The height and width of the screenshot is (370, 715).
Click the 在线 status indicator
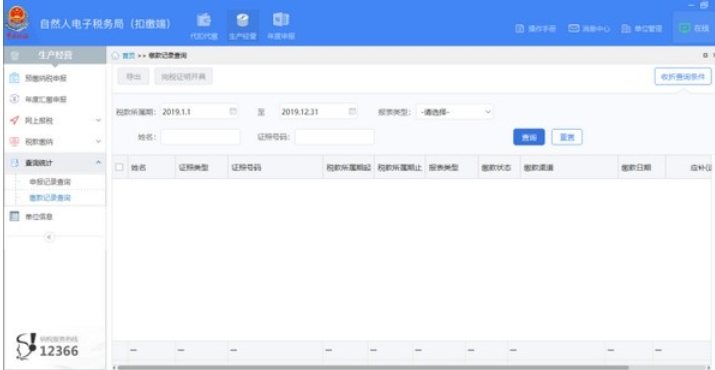coord(694,28)
